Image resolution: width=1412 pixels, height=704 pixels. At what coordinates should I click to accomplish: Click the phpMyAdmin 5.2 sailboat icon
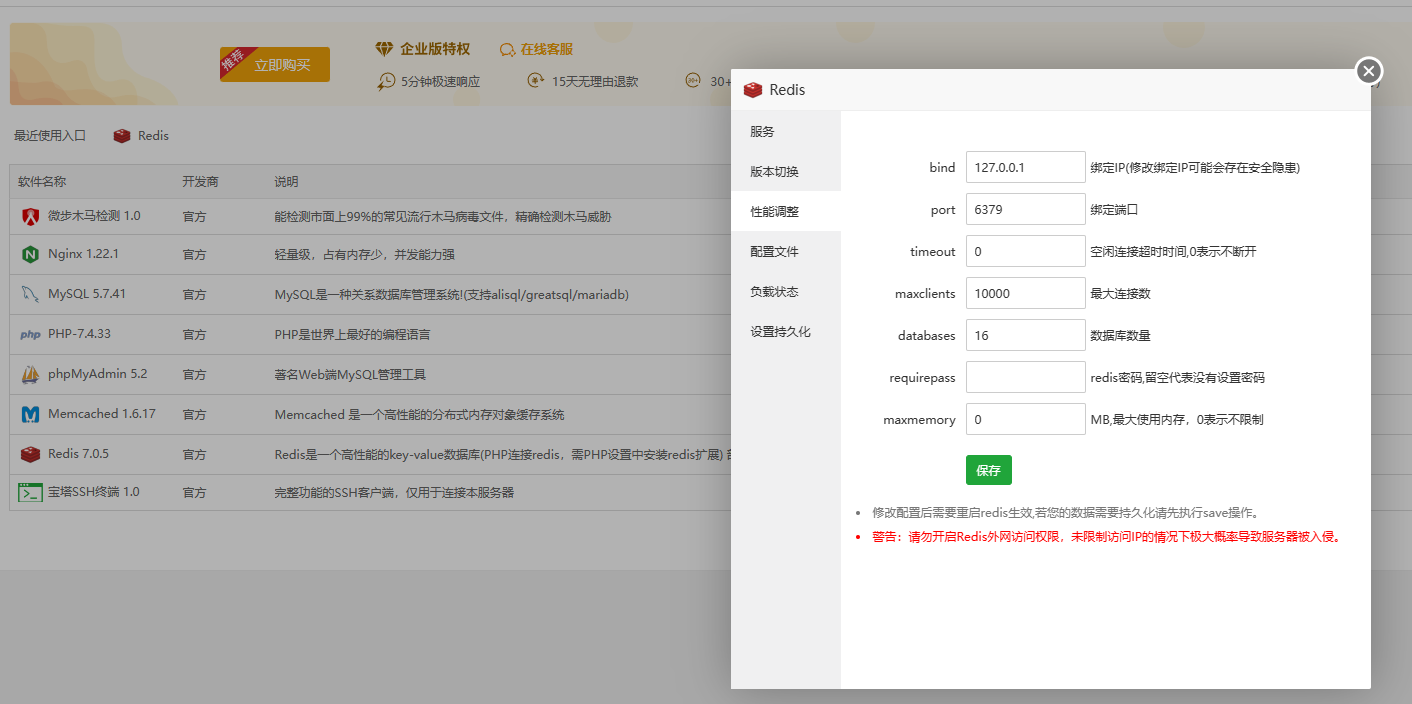tap(30, 374)
